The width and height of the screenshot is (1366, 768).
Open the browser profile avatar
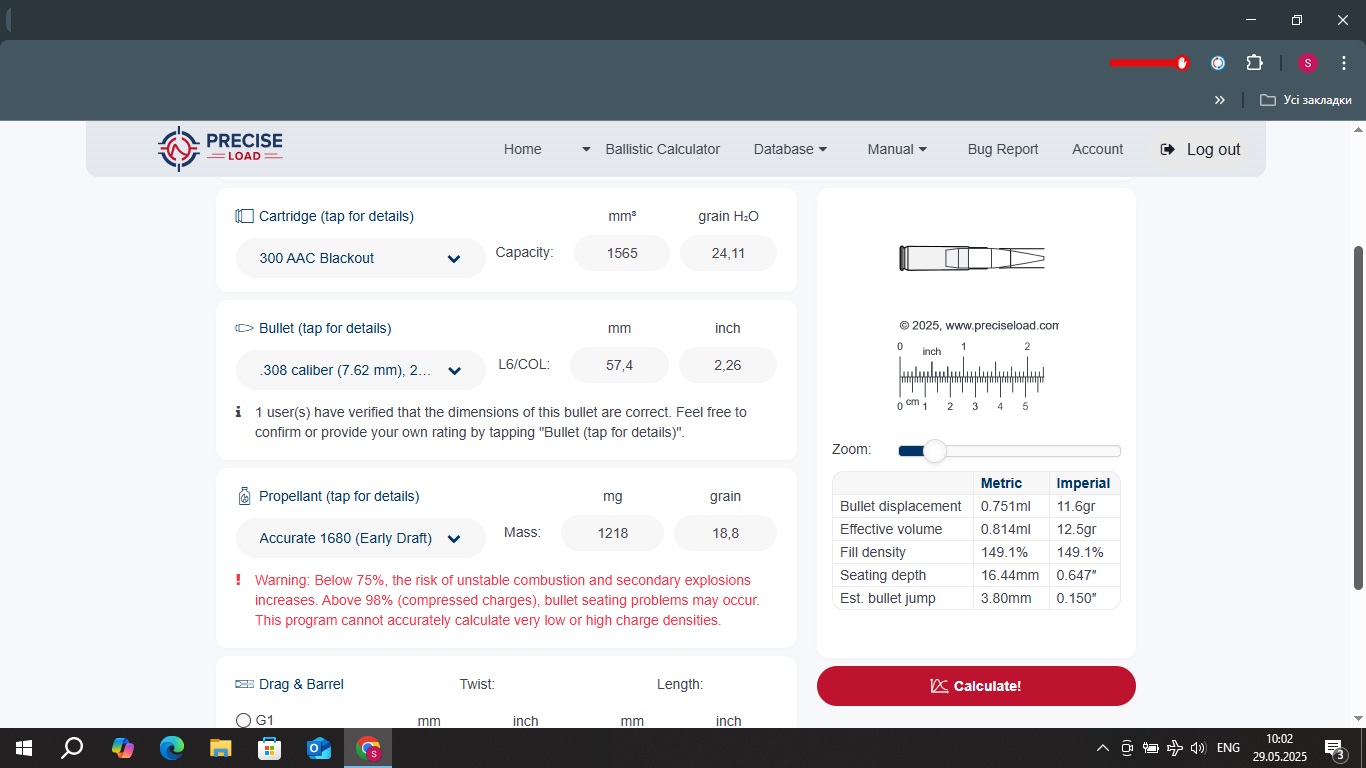tap(1307, 63)
